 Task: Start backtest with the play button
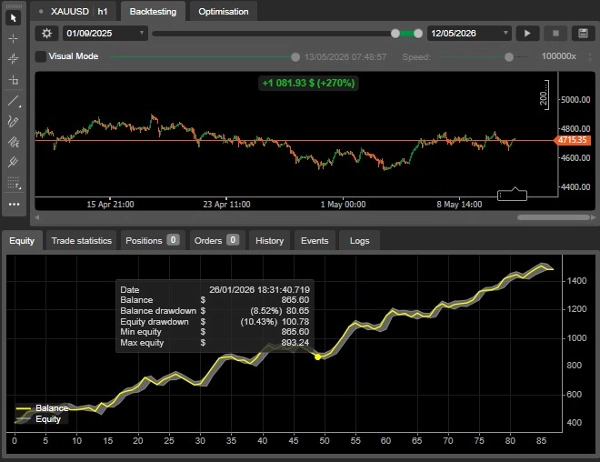pos(527,33)
